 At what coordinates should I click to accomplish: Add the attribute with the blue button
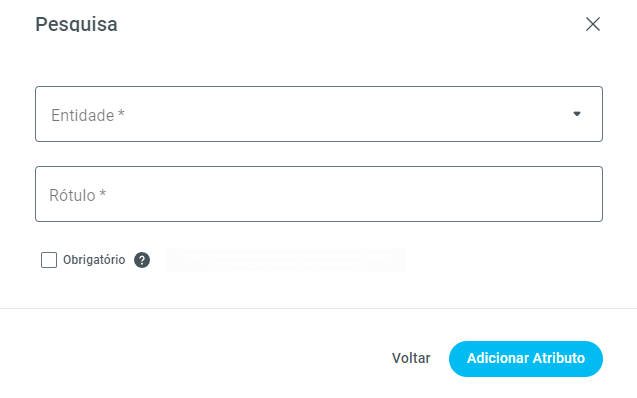pyautogui.click(x=526, y=359)
